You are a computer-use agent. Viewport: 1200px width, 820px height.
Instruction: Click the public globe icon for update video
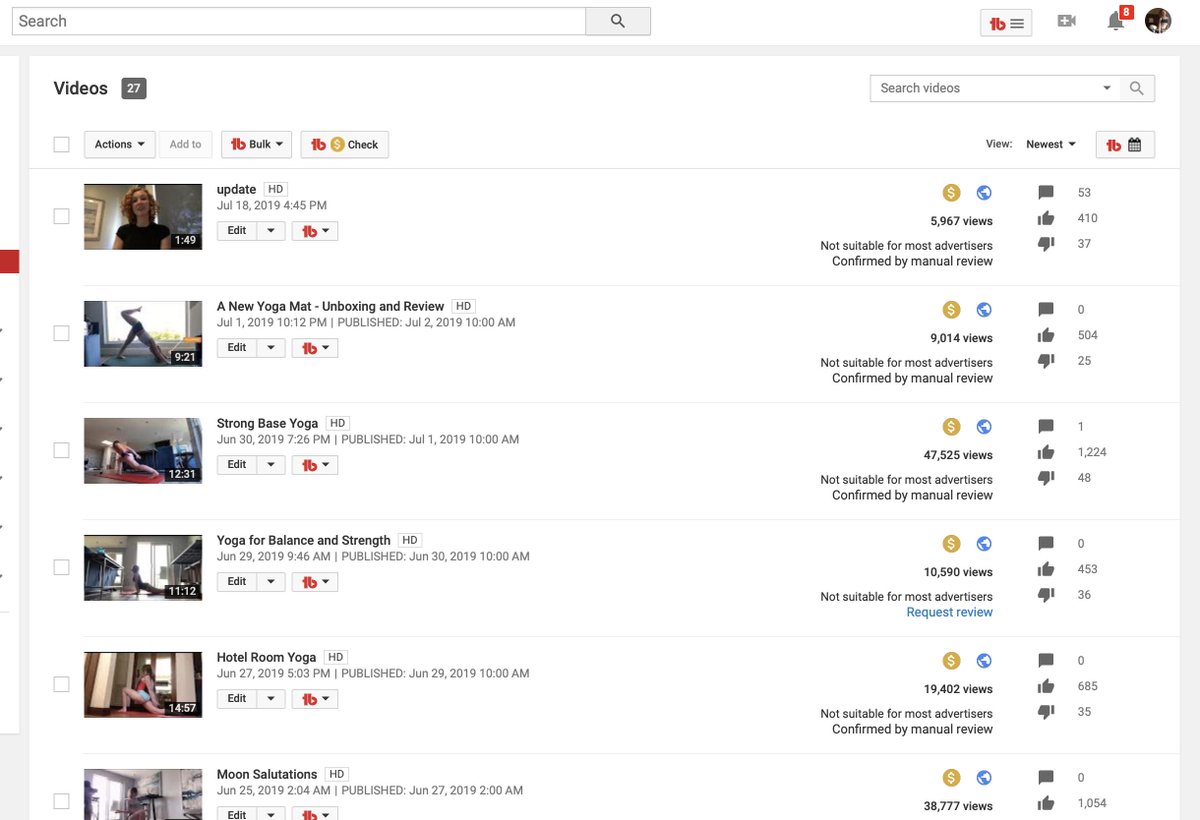tap(984, 193)
